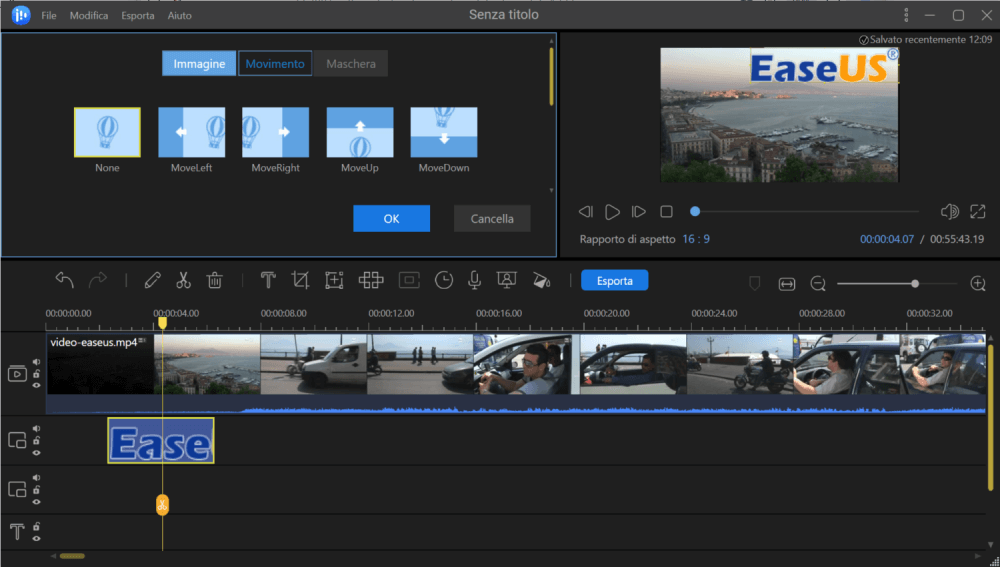1000x567 pixels.
Task: Click the Undo arrow in the toolbar
Action: click(65, 281)
